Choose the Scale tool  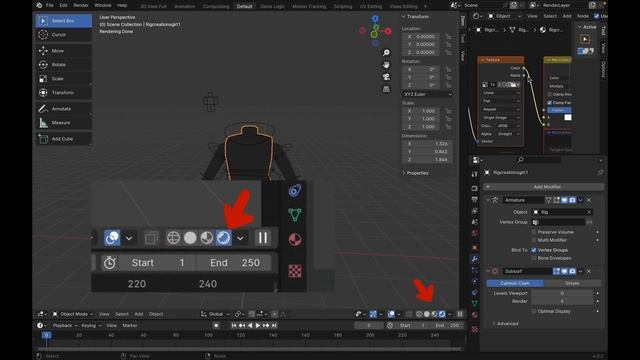(x=63, y=78)
